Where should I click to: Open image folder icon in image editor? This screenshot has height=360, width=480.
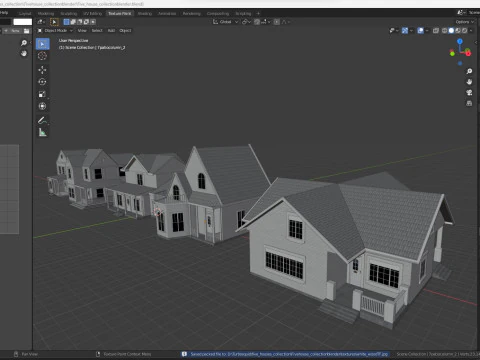click(26, 31)
